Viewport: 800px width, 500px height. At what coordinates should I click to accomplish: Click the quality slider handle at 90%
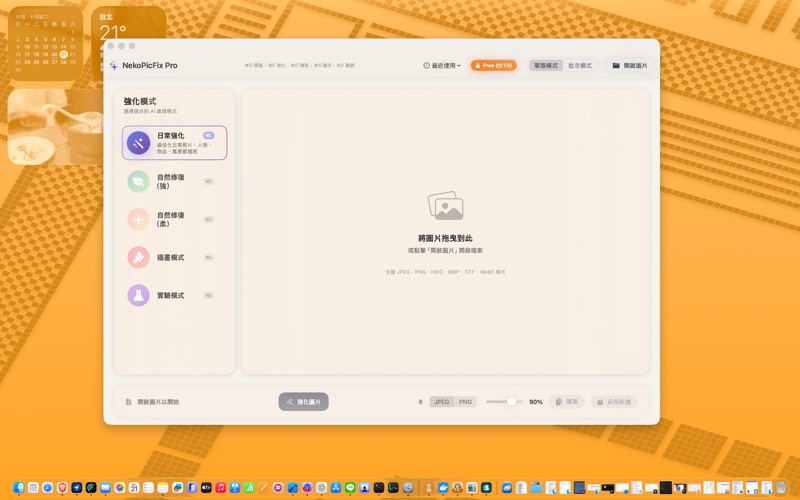(x=511, y=402)
